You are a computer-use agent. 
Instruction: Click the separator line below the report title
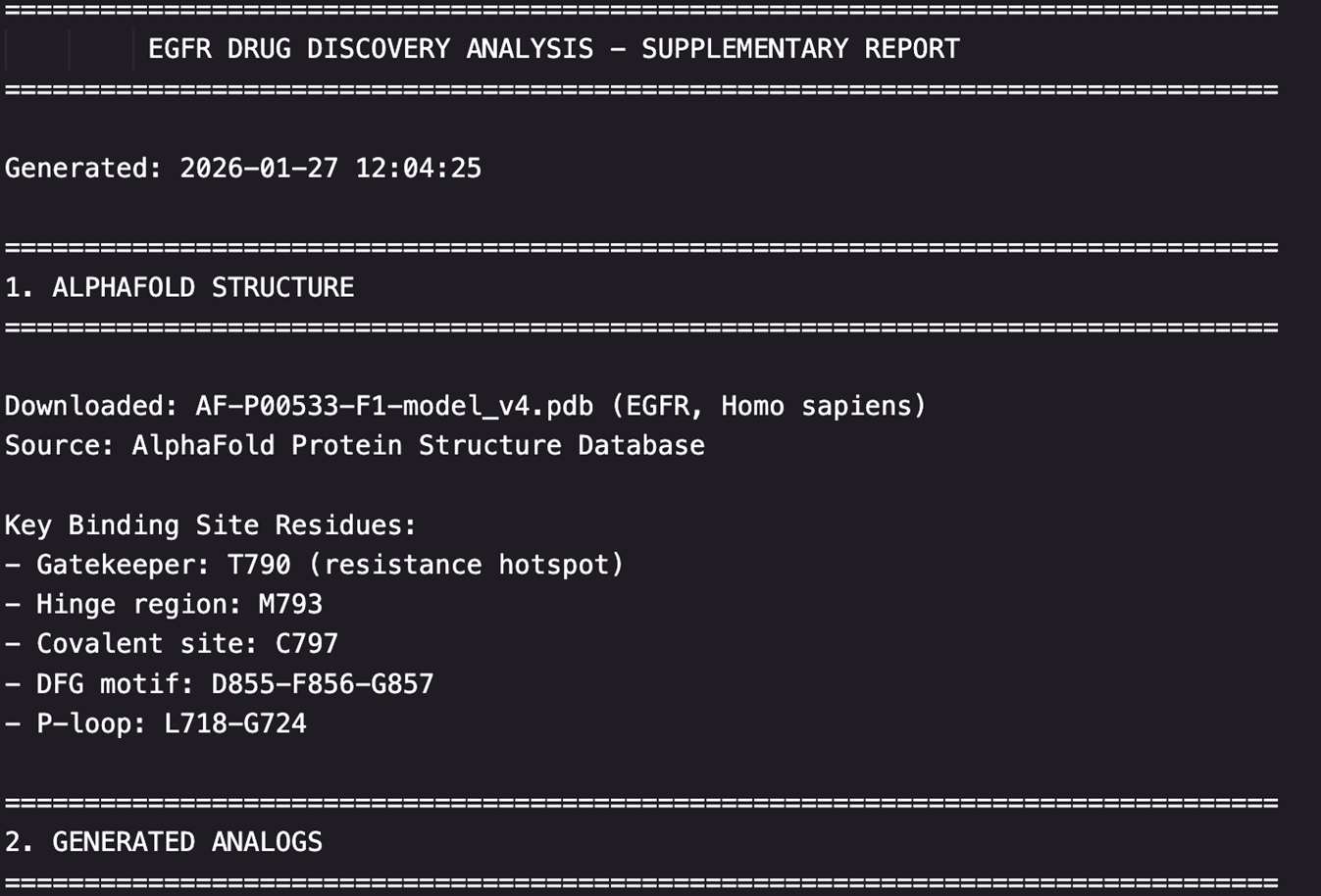[641, 90]
